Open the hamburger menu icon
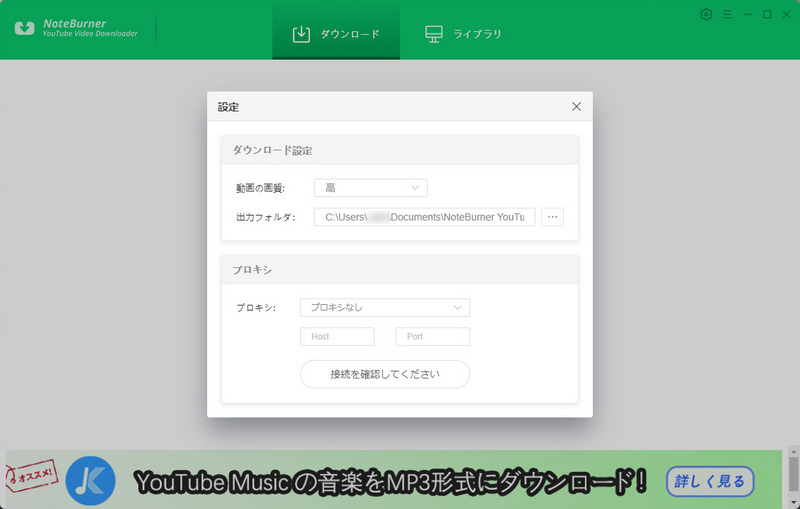The height and width of the screenshot is (509, 800). [x=728, y=14]
